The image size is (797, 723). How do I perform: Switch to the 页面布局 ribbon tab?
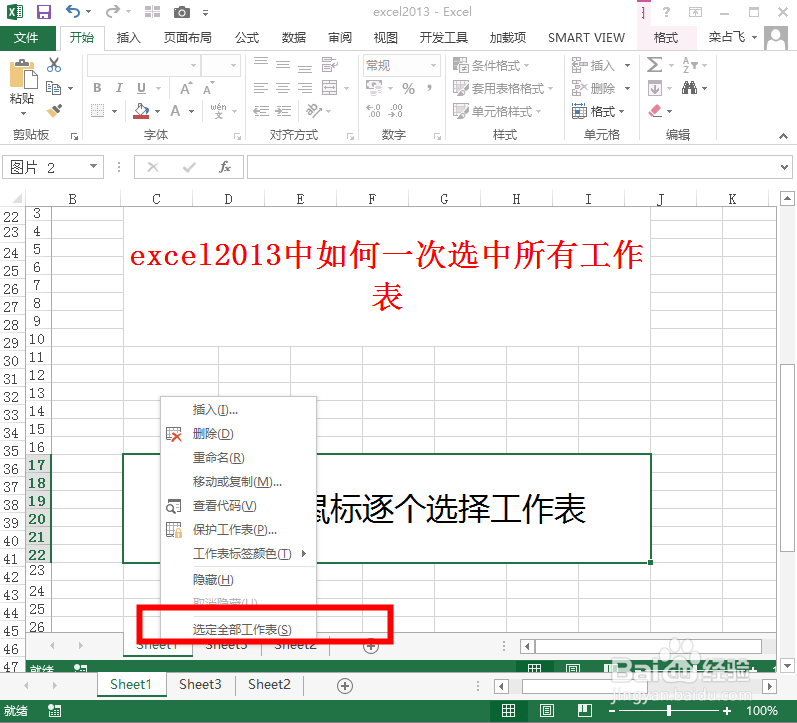(x=187, y=37)
